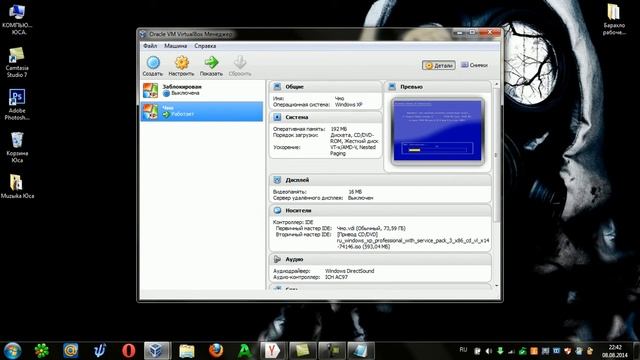Click the Сбросить toolbar icon
The image size is (640, 360).
click(240, 62)
